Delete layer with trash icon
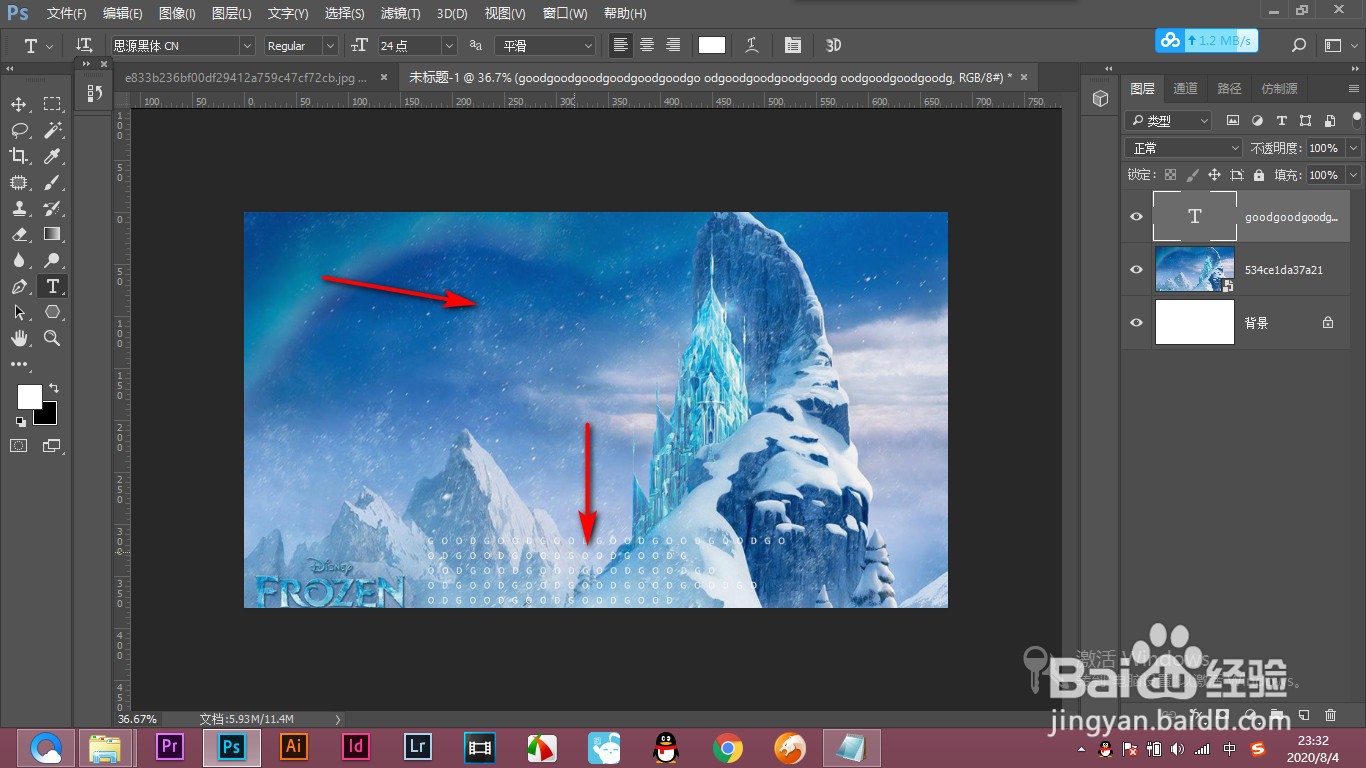The width and height of the screenshot is (1366, 768). click(x=1330, y=715)
